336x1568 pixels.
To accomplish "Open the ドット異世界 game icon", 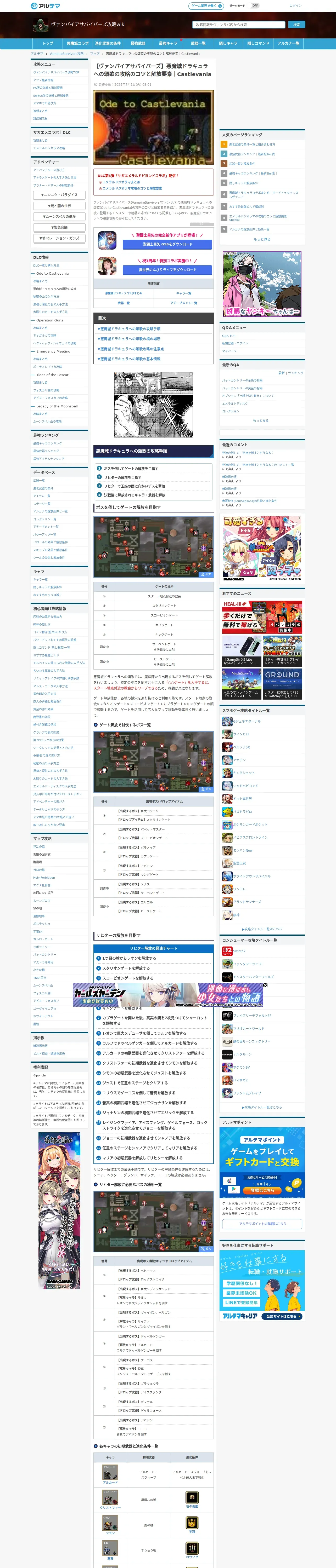I will 227,799.
